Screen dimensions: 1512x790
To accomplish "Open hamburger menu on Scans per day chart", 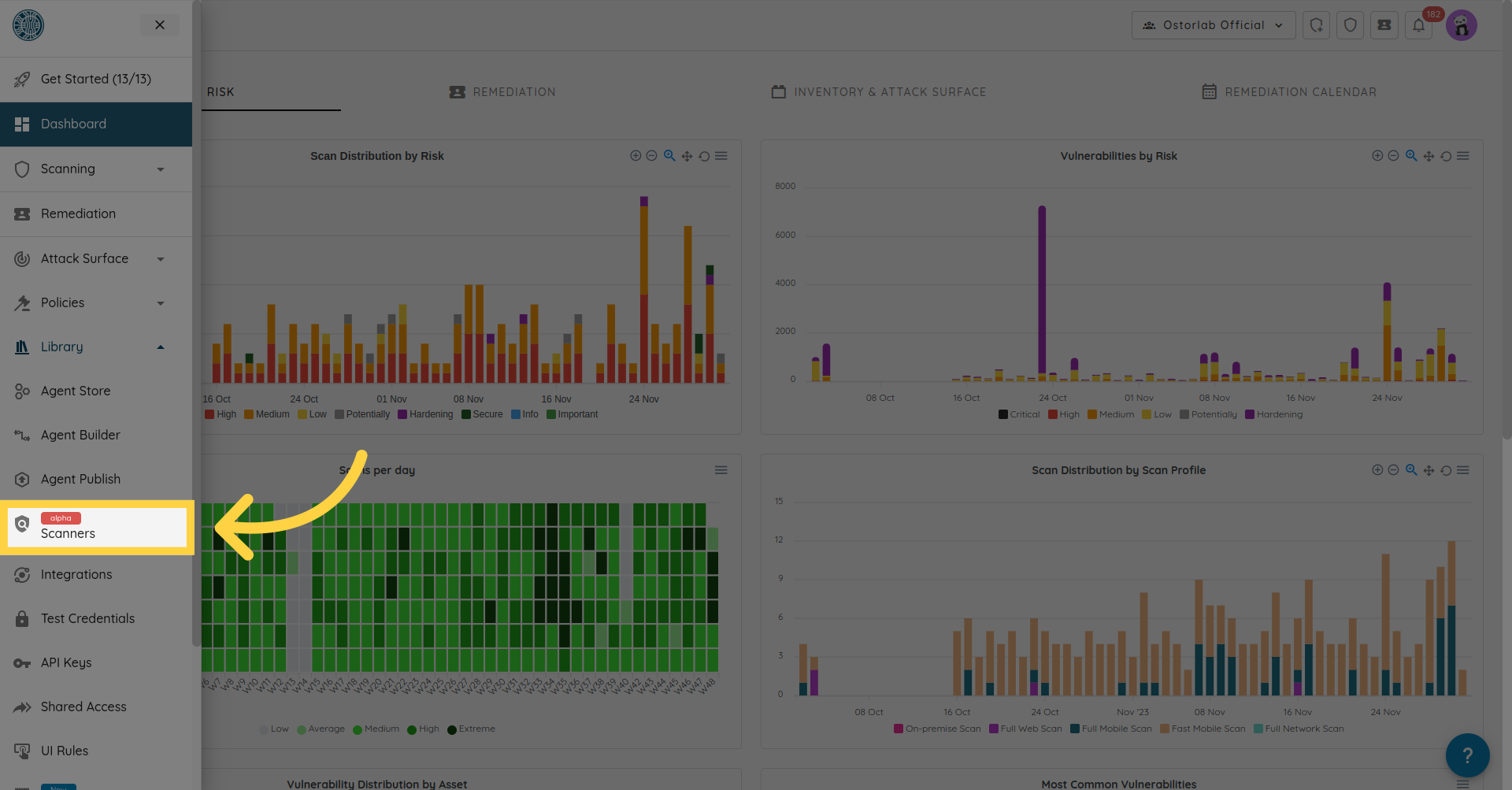I will point(721,470).
